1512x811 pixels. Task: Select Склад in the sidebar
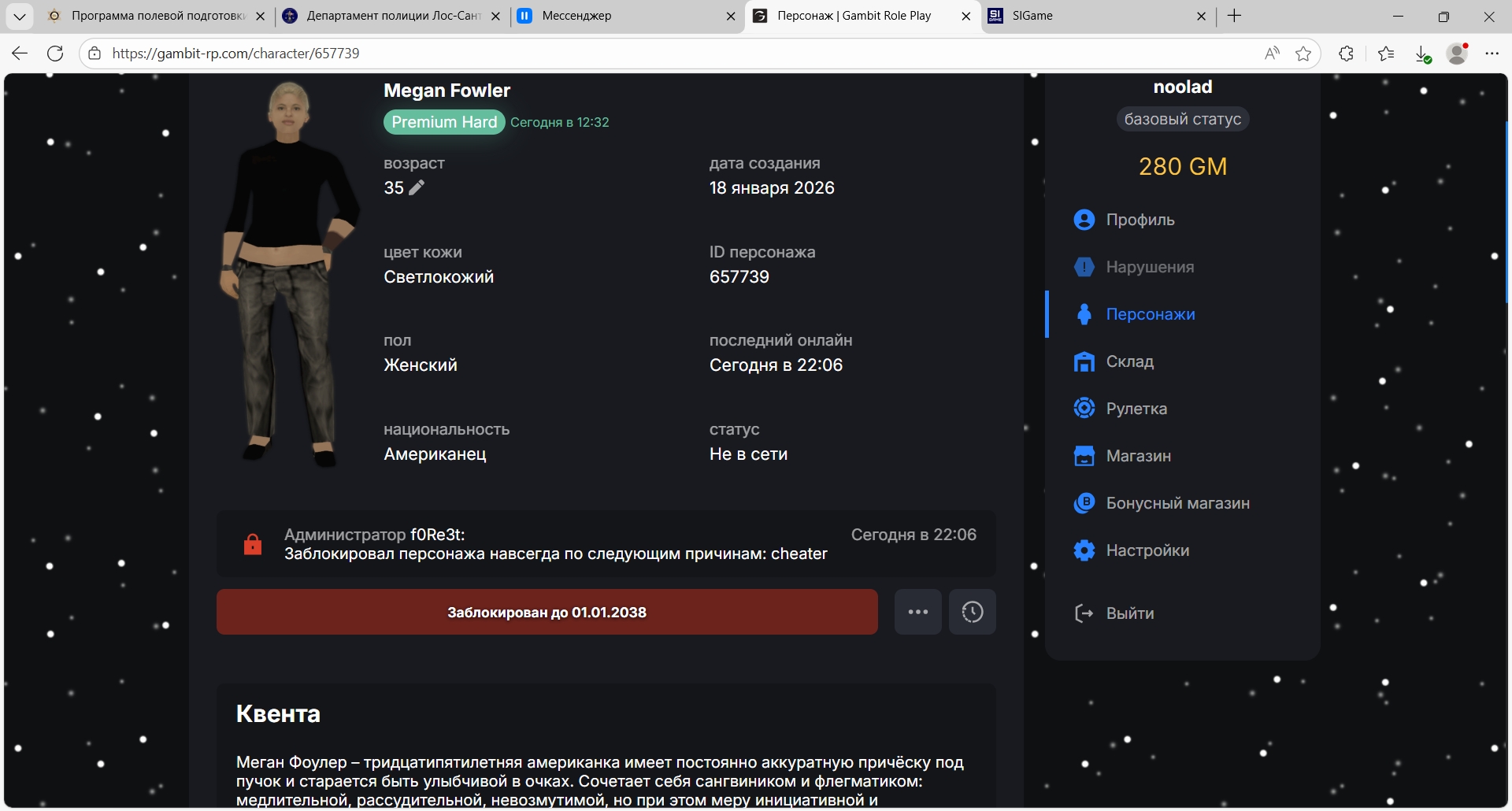pos(1129,361)
